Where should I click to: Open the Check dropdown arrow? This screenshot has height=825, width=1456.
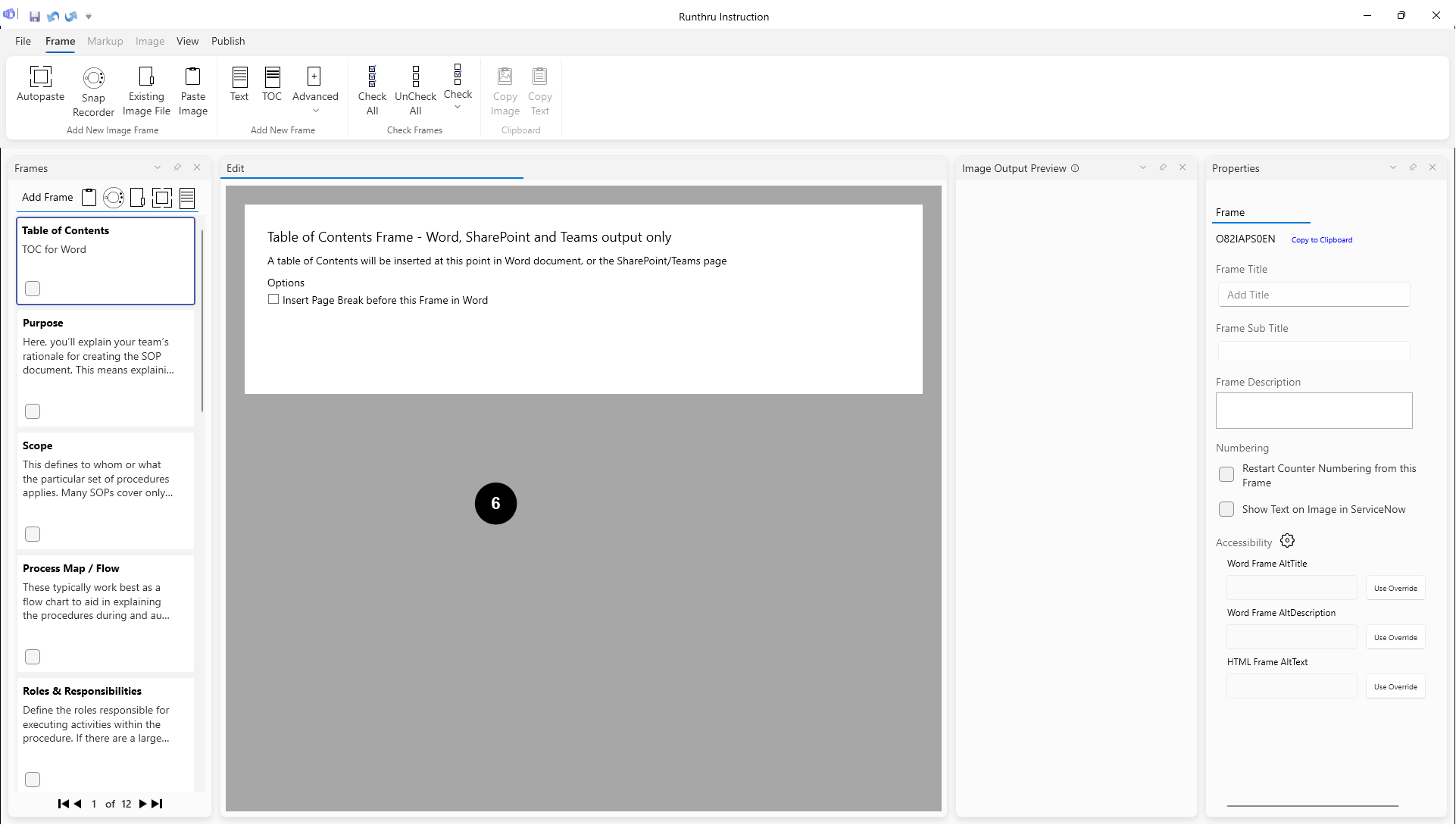[x=458, y=107]
